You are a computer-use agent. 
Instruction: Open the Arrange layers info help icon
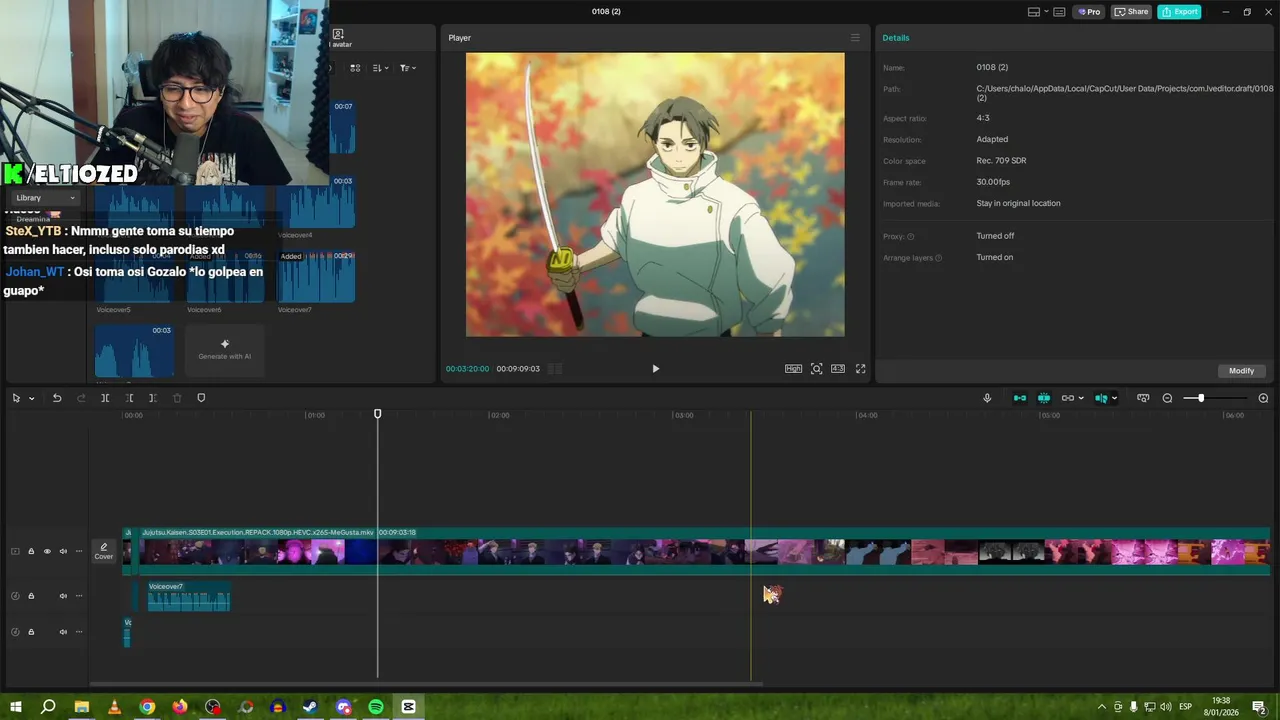point(938,258)
